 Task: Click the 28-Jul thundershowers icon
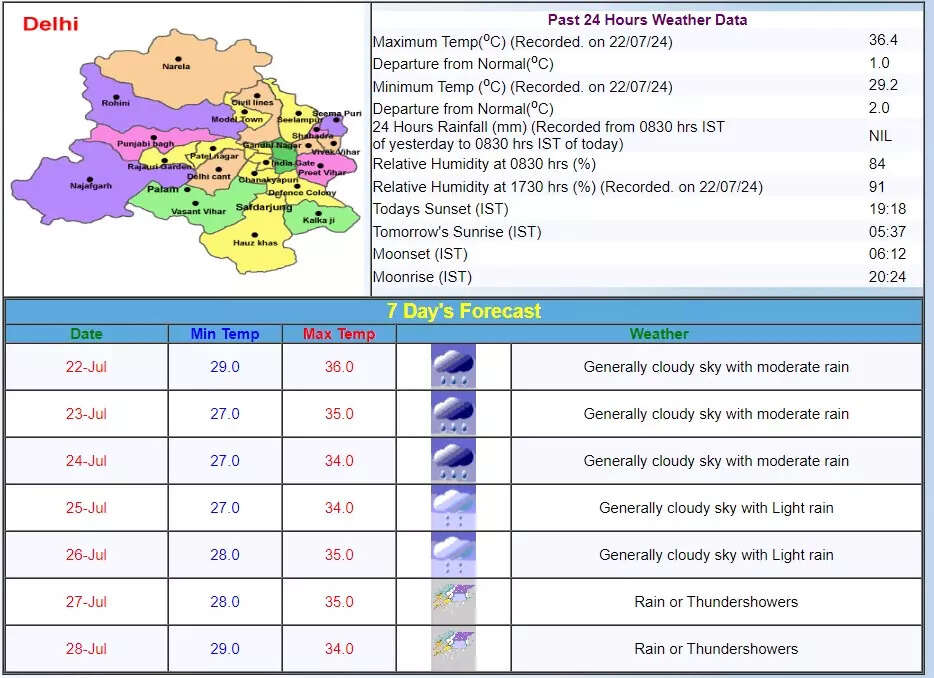453,649
